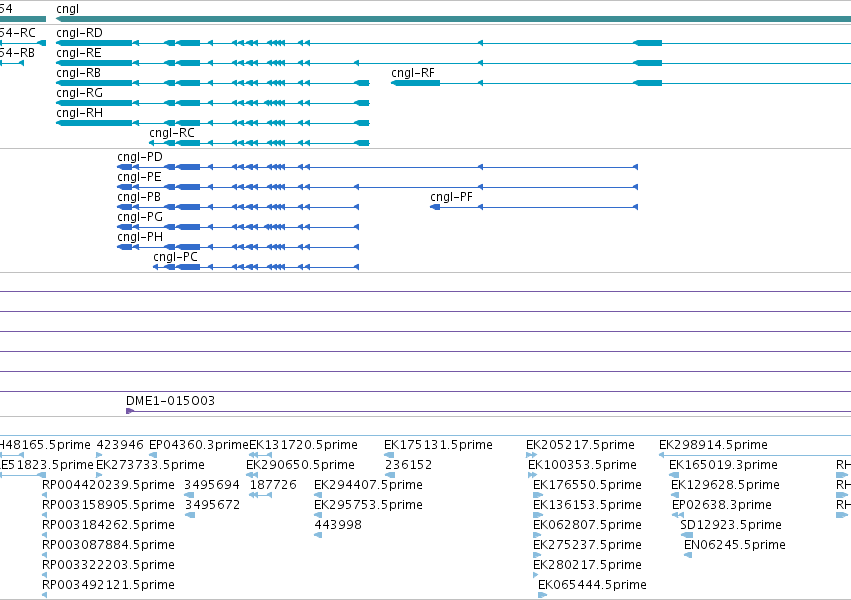Select EST EP04360.3prime
Image resolution: width=851 pixels, height=600 pixels.
pyautogui.click(x=199, y=445)
